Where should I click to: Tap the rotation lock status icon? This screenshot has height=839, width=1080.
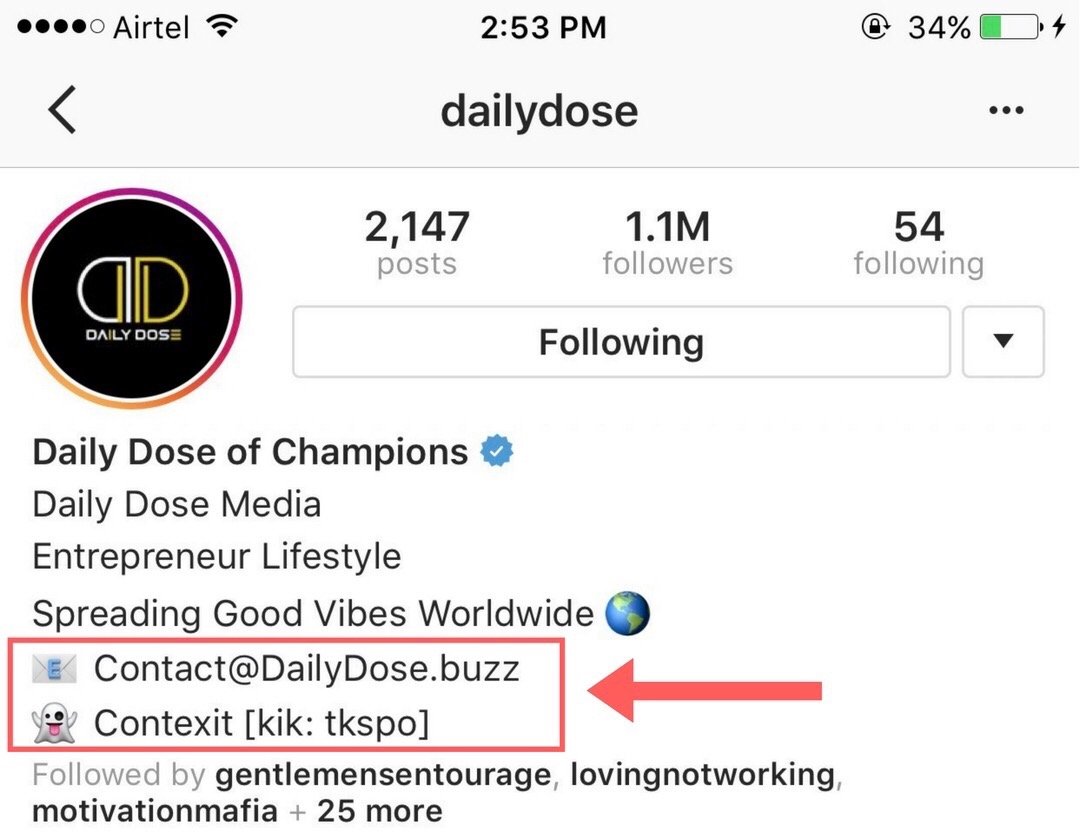[875, 28]
